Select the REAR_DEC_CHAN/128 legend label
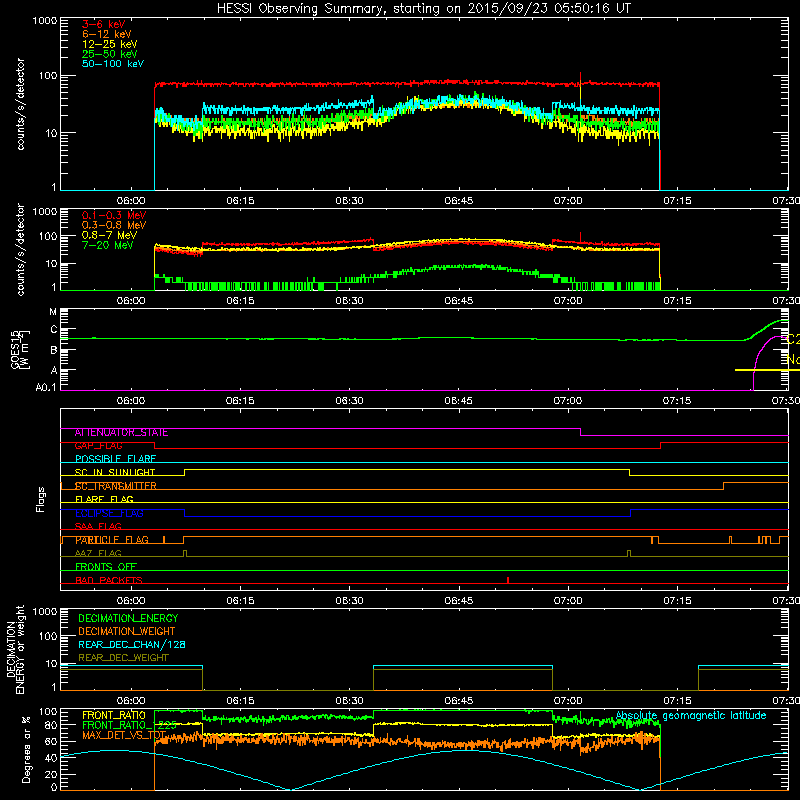800x800 pixels. (x=132, y=645)
